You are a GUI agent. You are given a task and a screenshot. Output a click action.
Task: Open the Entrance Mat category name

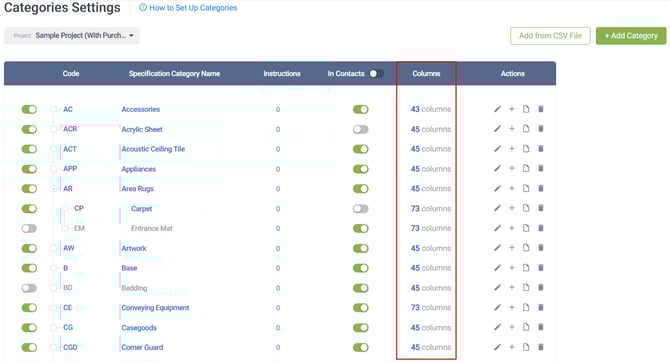click(x=152, y=228)
